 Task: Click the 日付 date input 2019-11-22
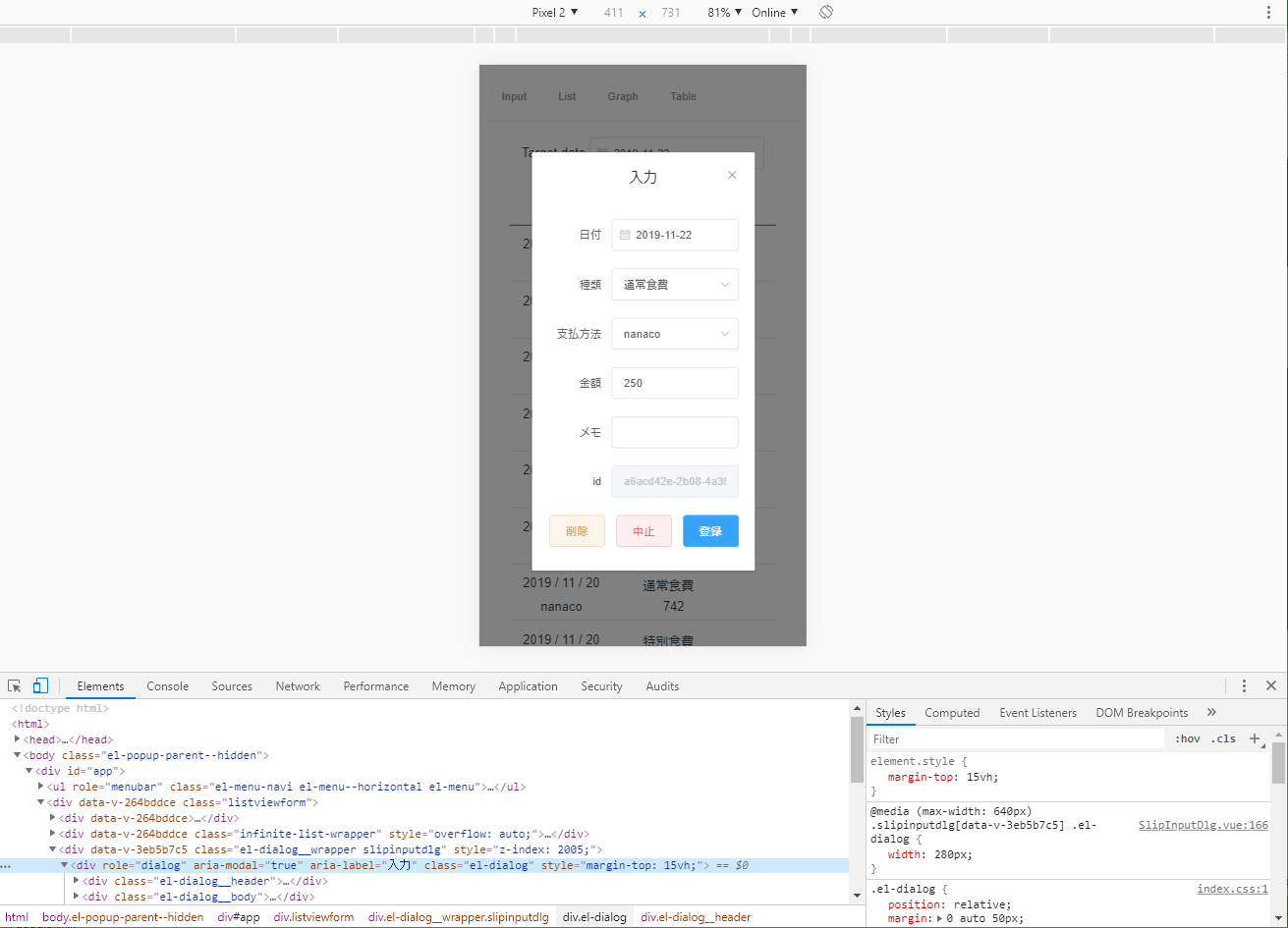pyautogui.click(x=675, y=235)
